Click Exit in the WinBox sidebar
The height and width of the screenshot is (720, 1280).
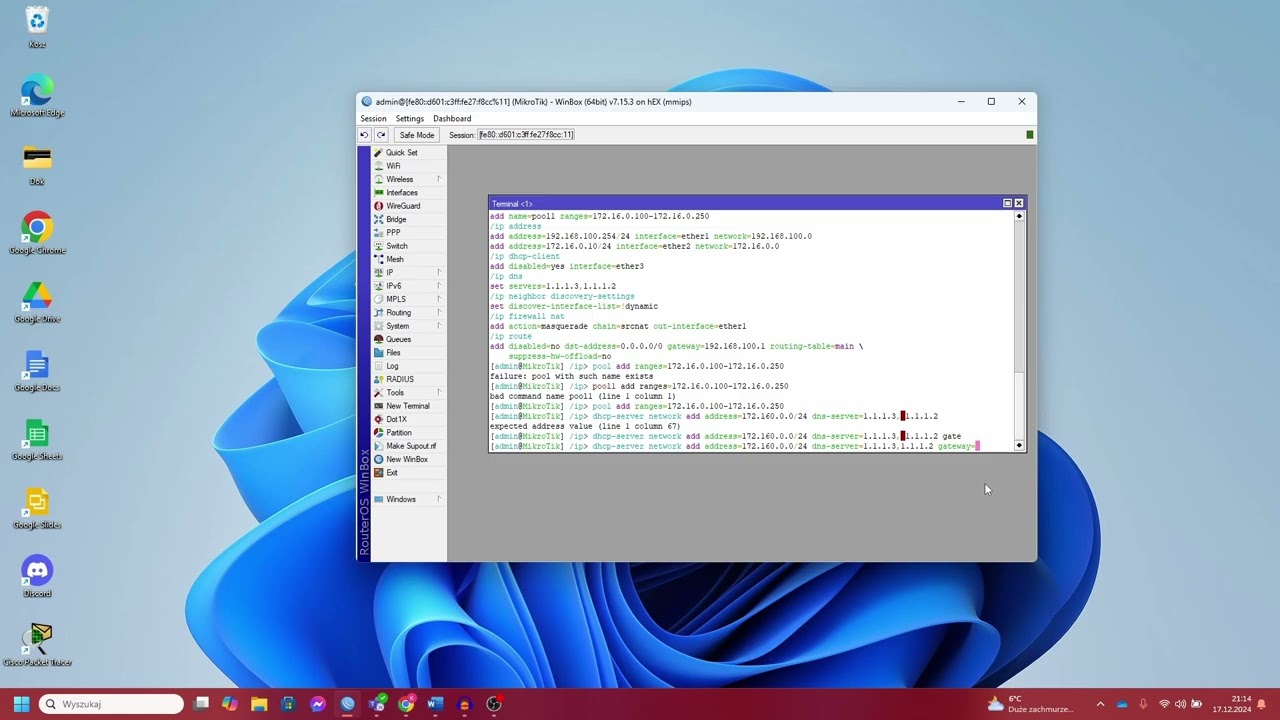[x=392, y=473]
